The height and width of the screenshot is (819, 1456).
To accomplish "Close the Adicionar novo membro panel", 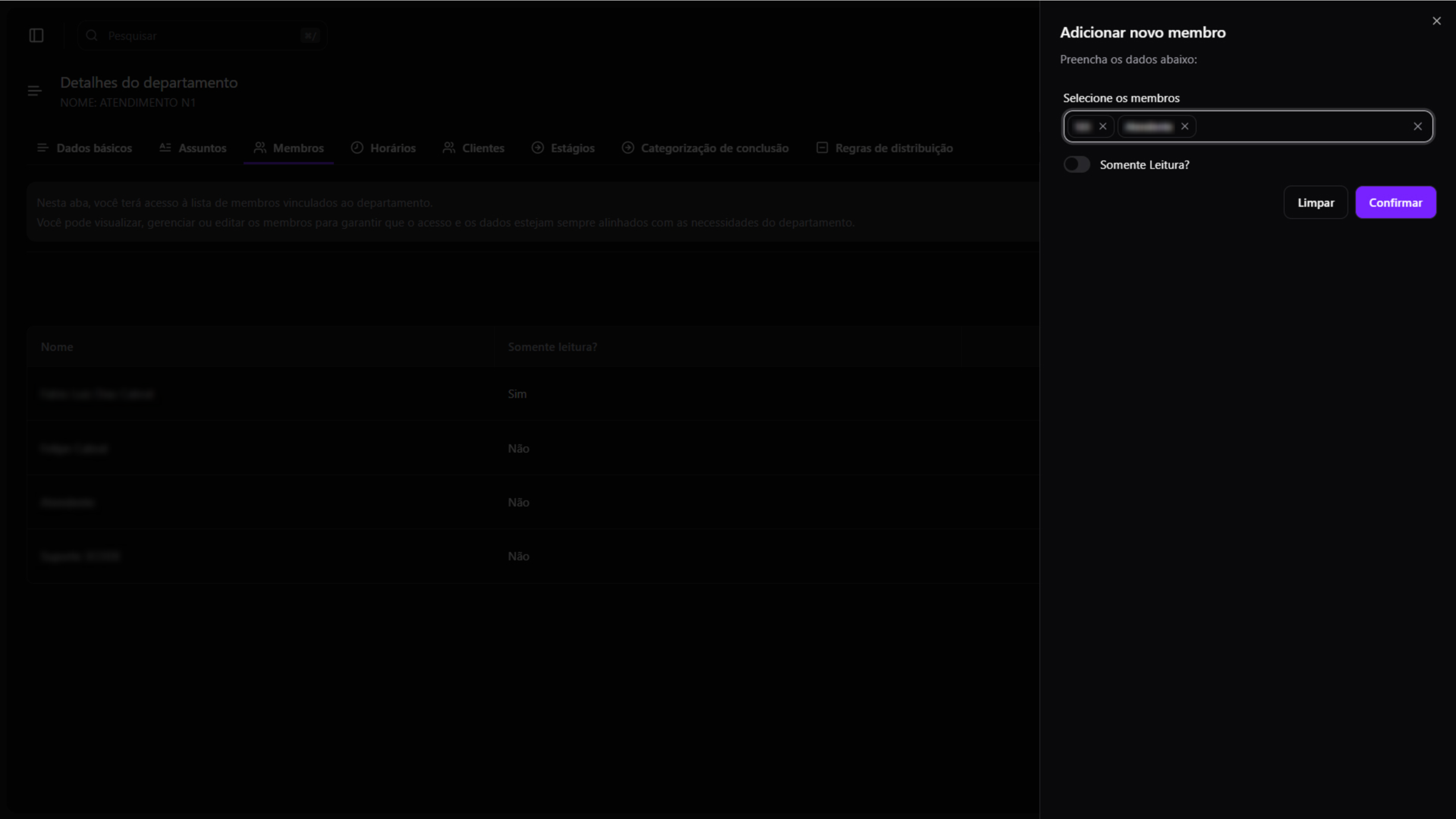I will [1436, 21].
